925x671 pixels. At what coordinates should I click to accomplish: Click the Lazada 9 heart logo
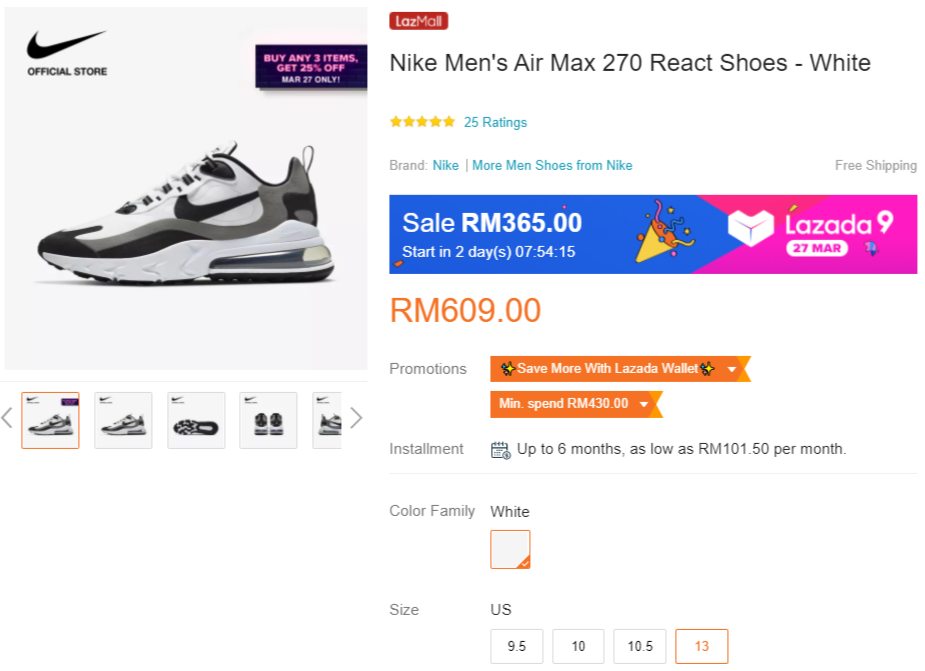point(751,231)
